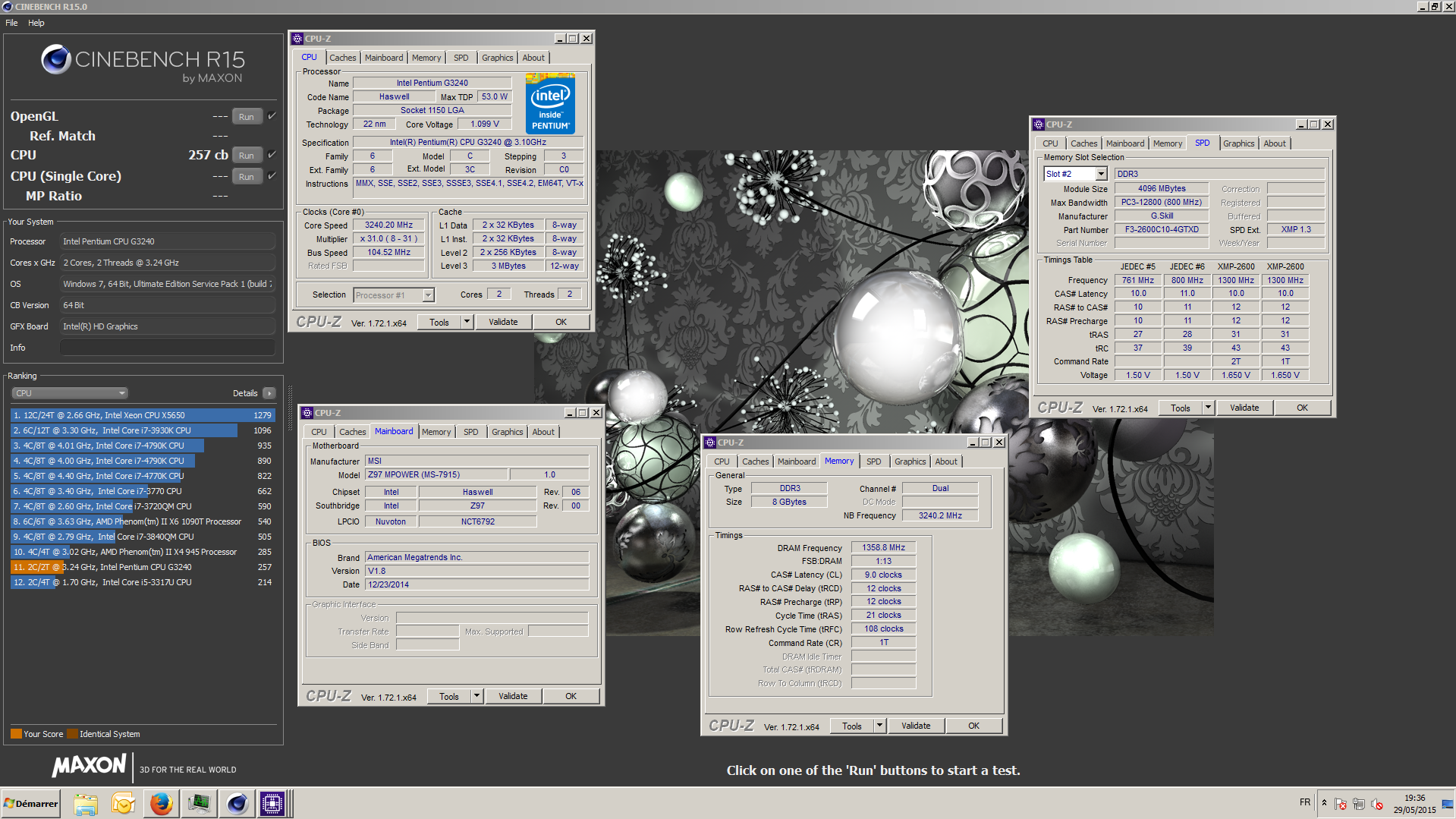Open the Outlook icon in the taskbar
Viewport: 1456px width, 819px height.
point(123,804)
